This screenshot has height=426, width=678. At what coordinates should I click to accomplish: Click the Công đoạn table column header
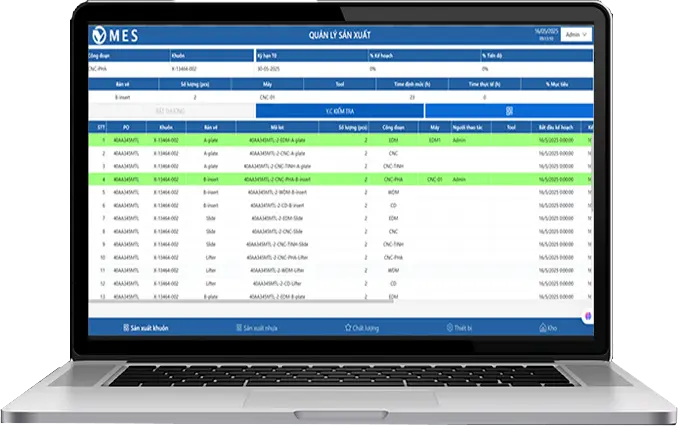click(394, 128)
